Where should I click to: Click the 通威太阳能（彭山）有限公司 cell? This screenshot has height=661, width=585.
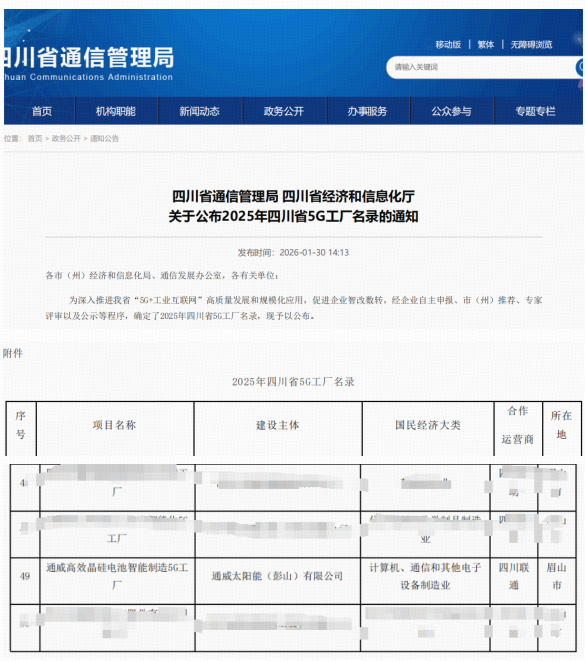pos(277,576)
